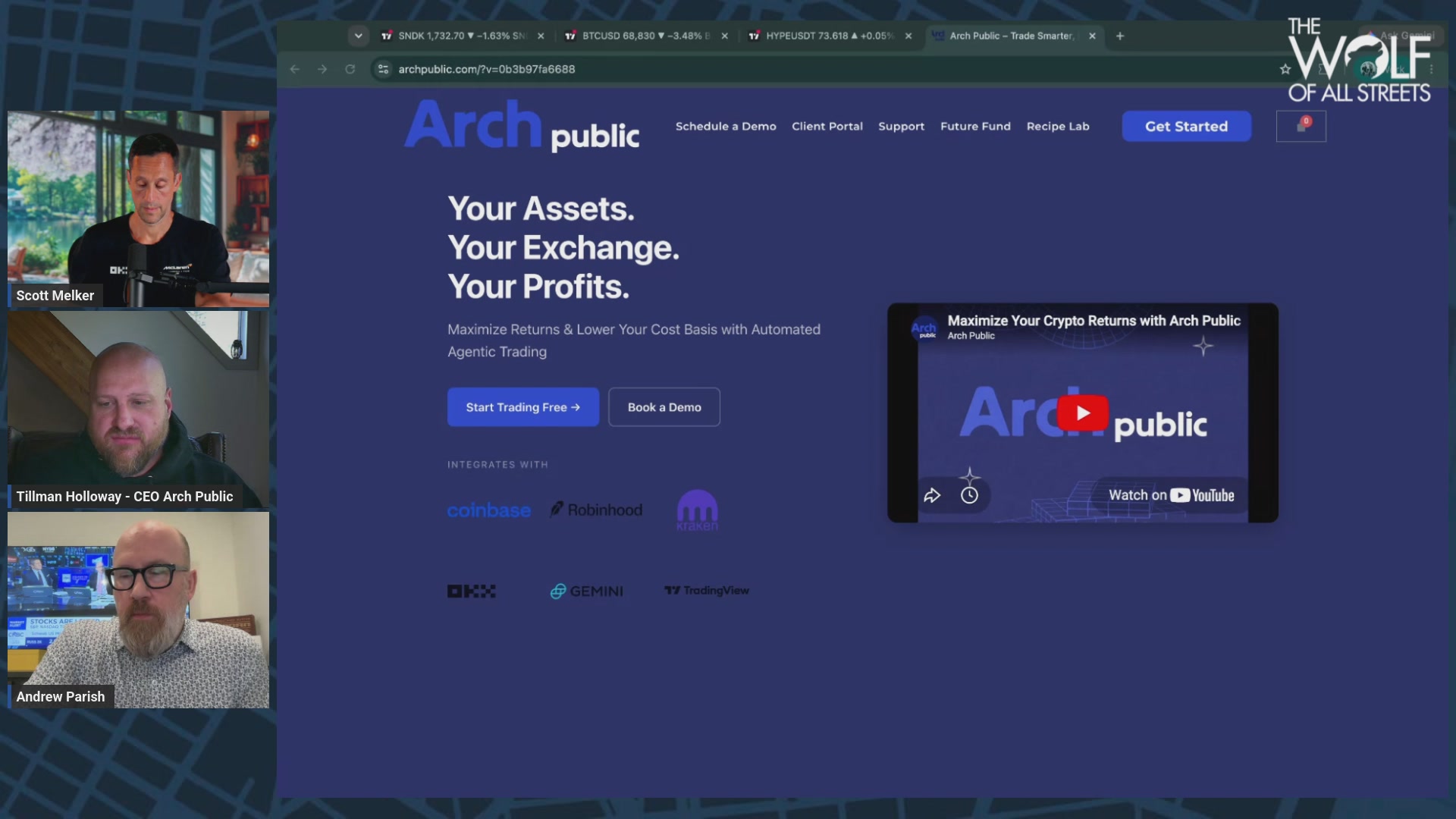Select Scott Melker's video feed
The image size is (1456, 819).
coord(138,209)
